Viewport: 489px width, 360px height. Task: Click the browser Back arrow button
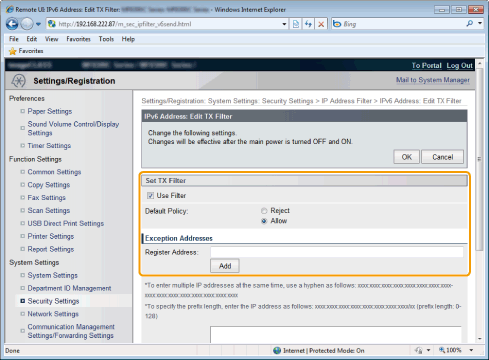(x=12, y=24)
